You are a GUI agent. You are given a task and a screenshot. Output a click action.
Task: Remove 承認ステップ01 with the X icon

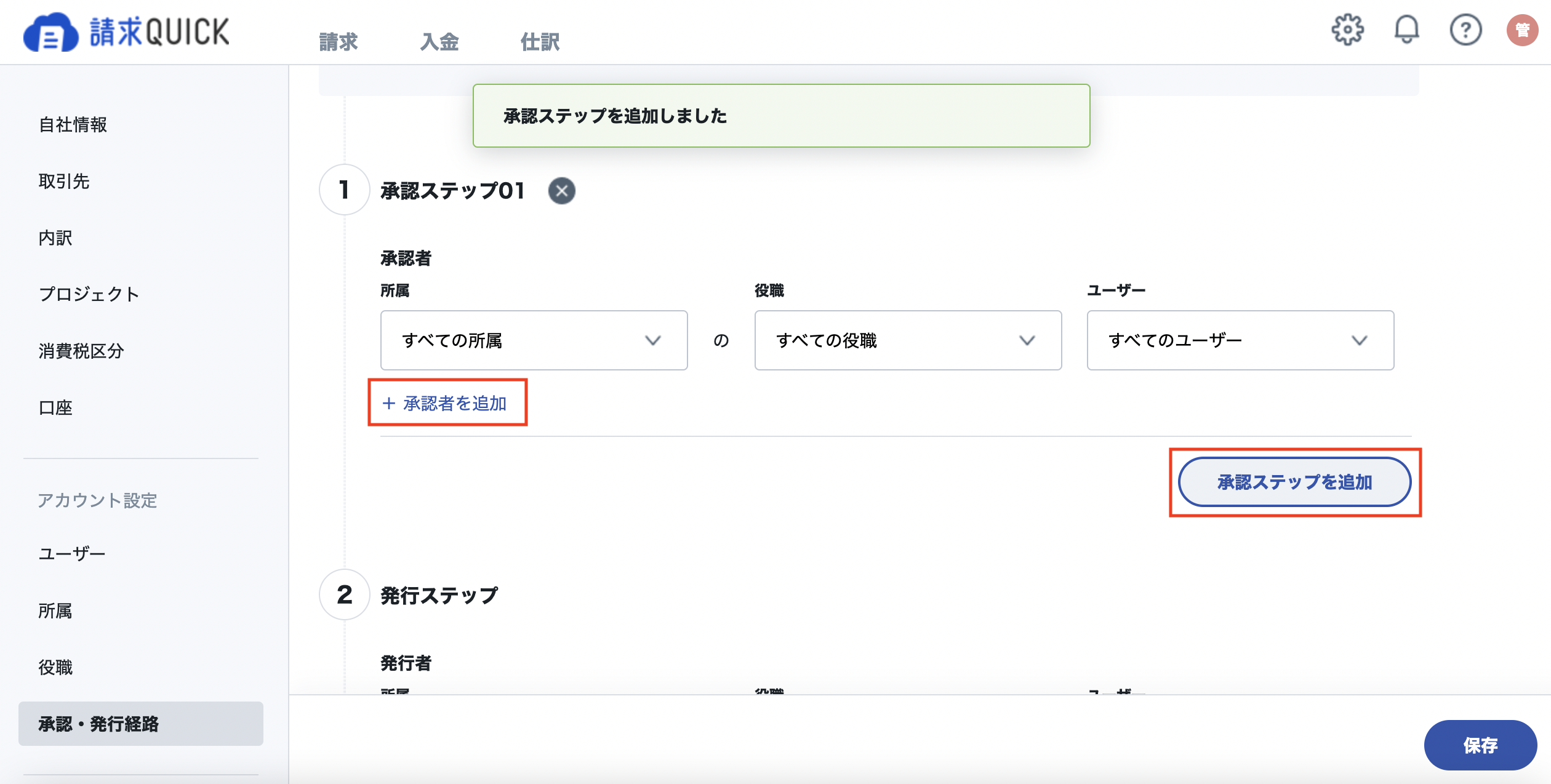(x=561, y=191)
